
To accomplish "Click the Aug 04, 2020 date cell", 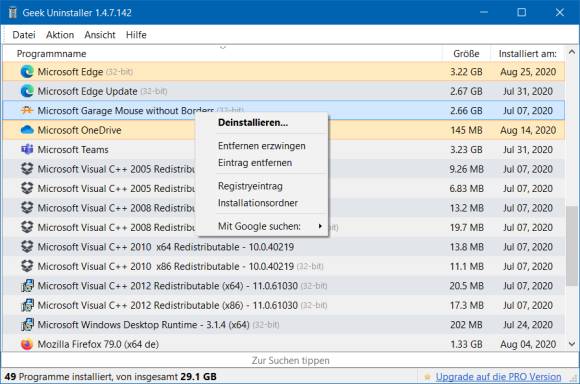I will pos(528,344).
